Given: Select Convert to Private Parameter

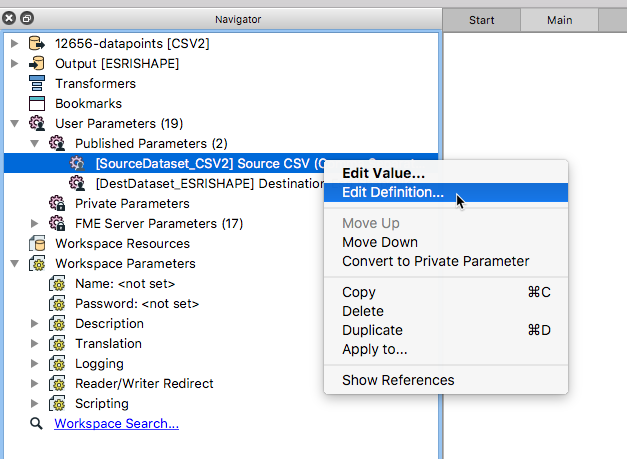Looking at the screenshot, I should click(435, 261).
